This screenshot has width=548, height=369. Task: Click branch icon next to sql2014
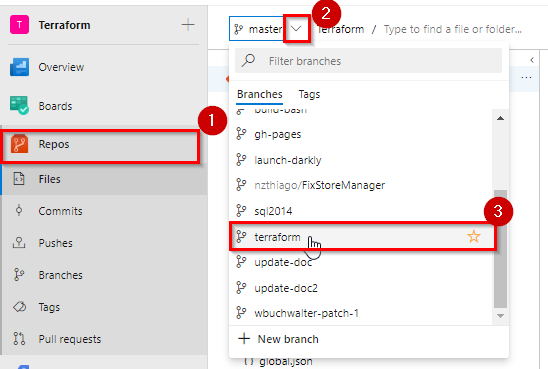pyautogui.click(x=241, y=211)
